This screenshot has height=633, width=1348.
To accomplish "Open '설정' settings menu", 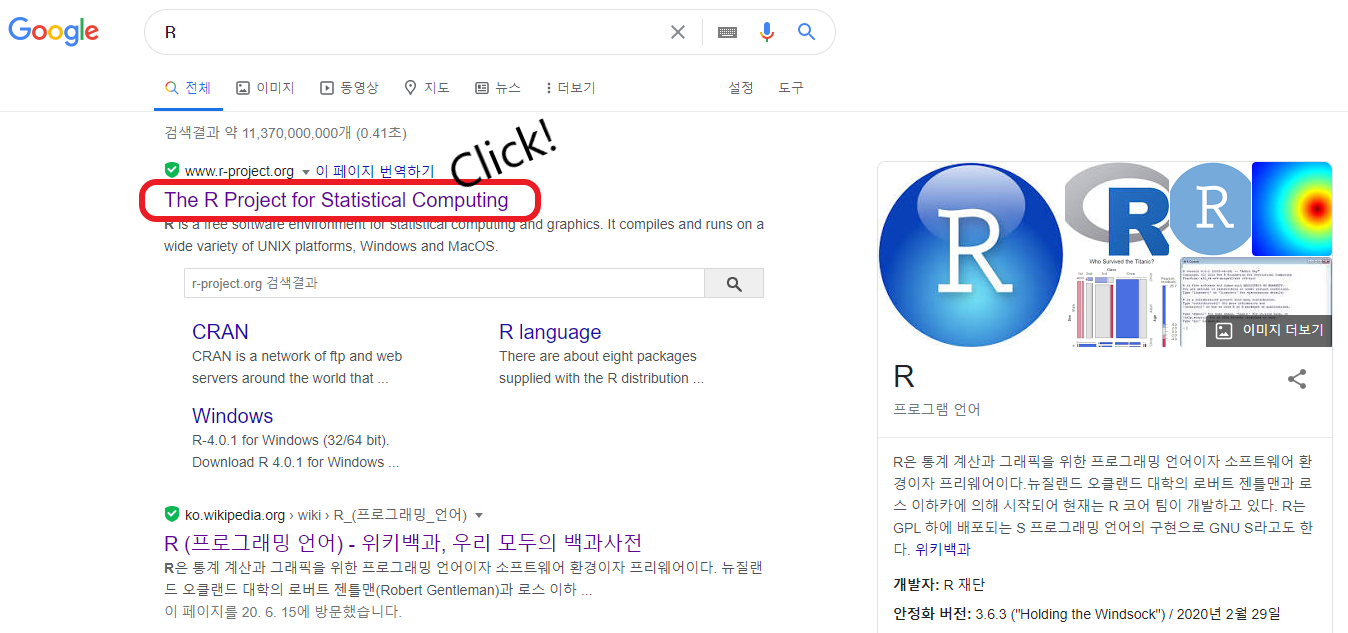I will point(741,88).
